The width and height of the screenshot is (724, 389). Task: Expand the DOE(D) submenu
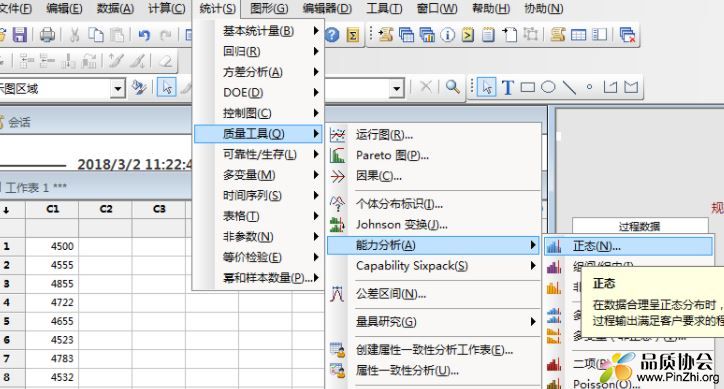(x=259, y=93)
